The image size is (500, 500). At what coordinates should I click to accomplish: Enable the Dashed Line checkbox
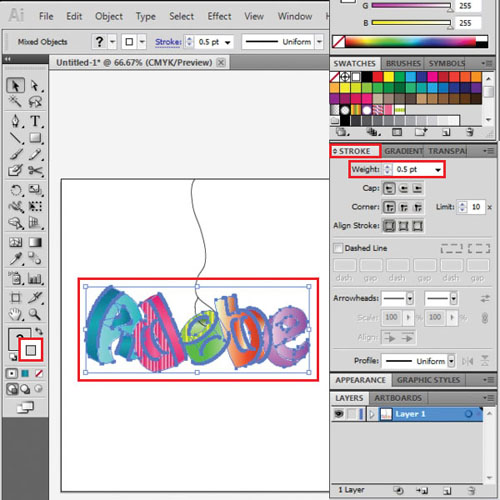(338, 248)
